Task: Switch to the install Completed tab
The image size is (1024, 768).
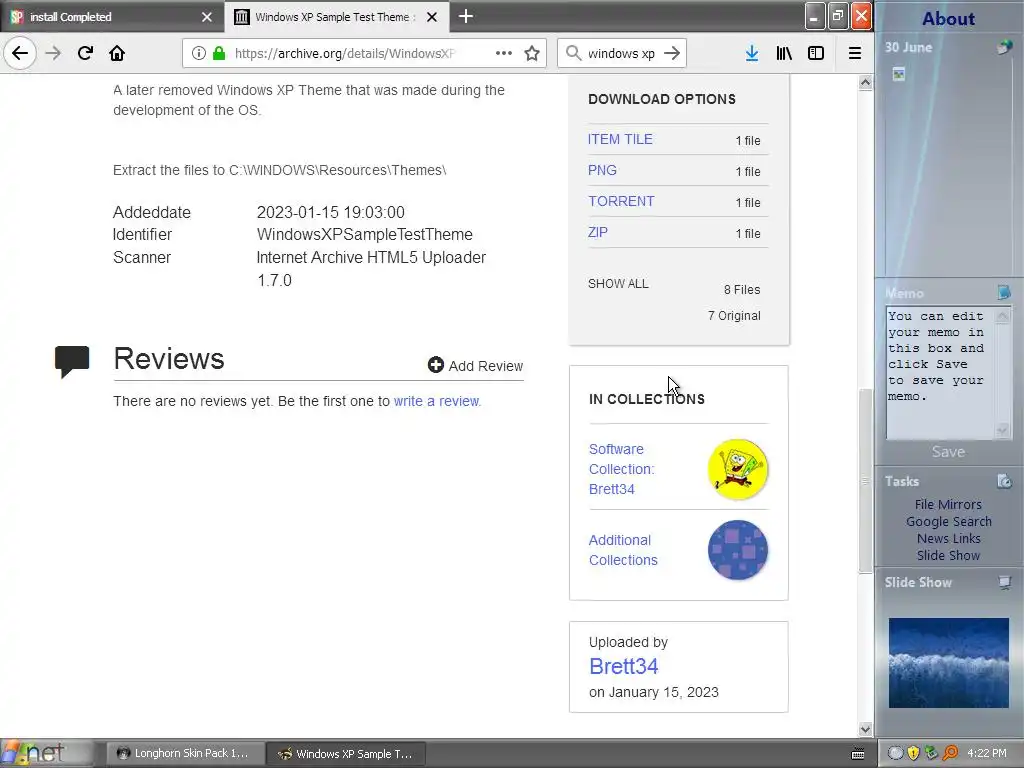Action: click(112, 17)
